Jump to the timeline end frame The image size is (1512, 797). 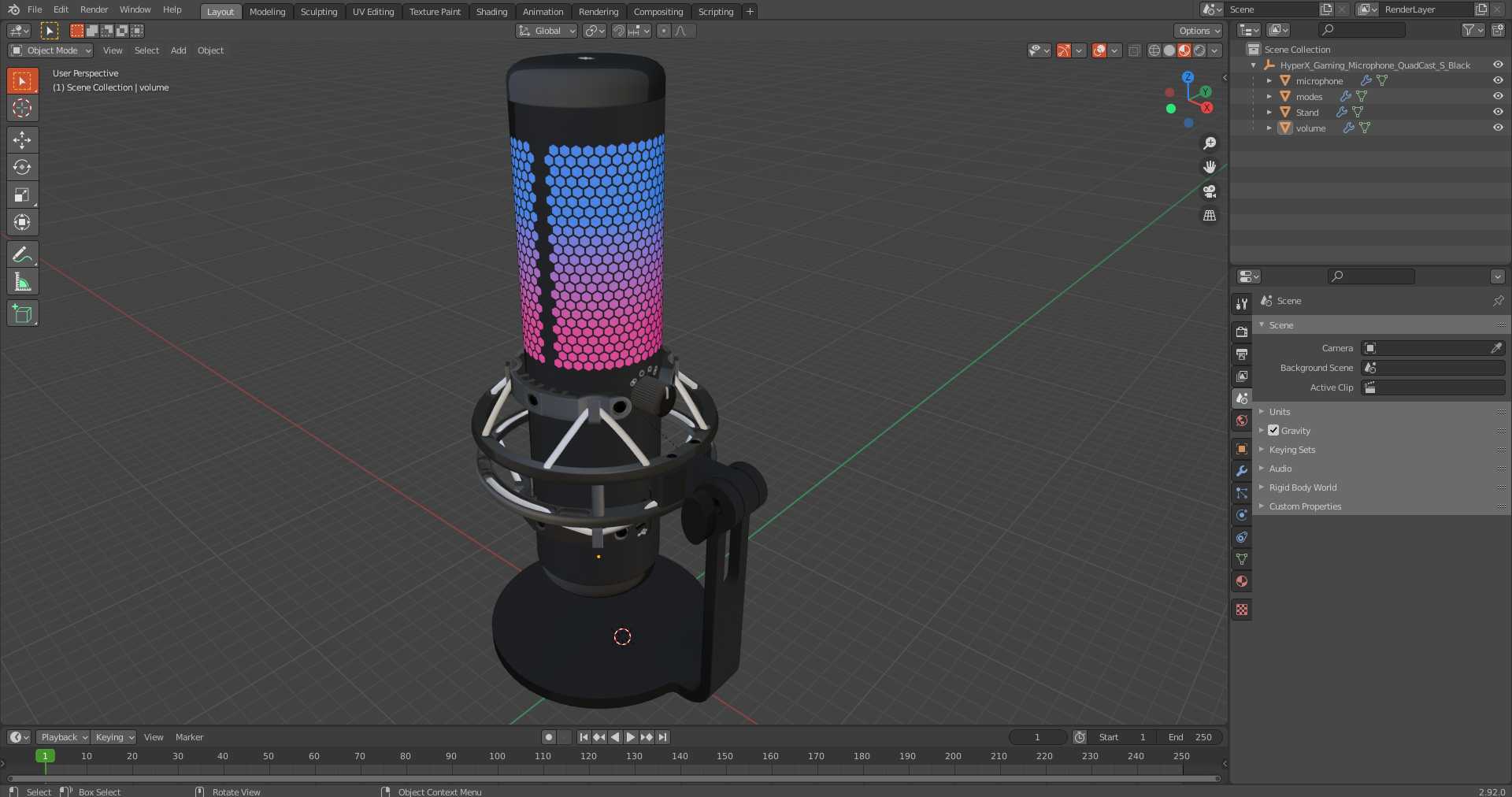pyautogui.click(x=663, y=737)
